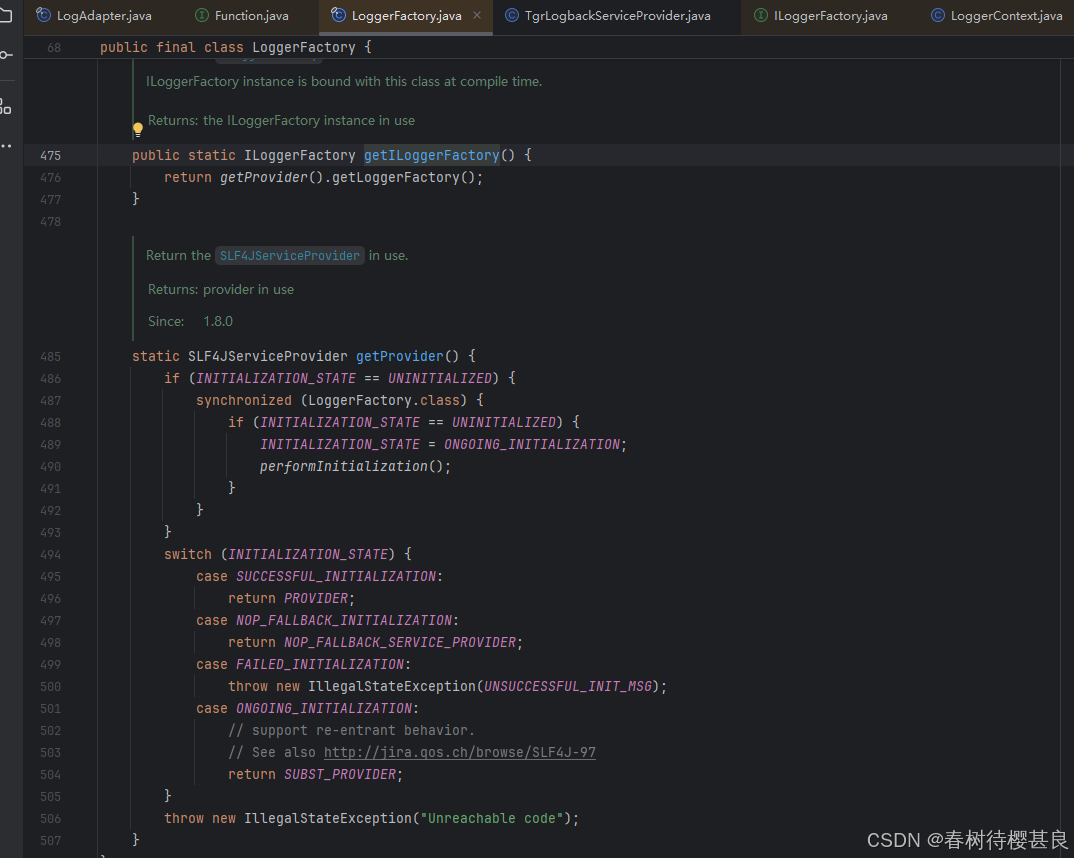
Task: Click the "Unreachable code" string literal
Action: tap(491, 818)
